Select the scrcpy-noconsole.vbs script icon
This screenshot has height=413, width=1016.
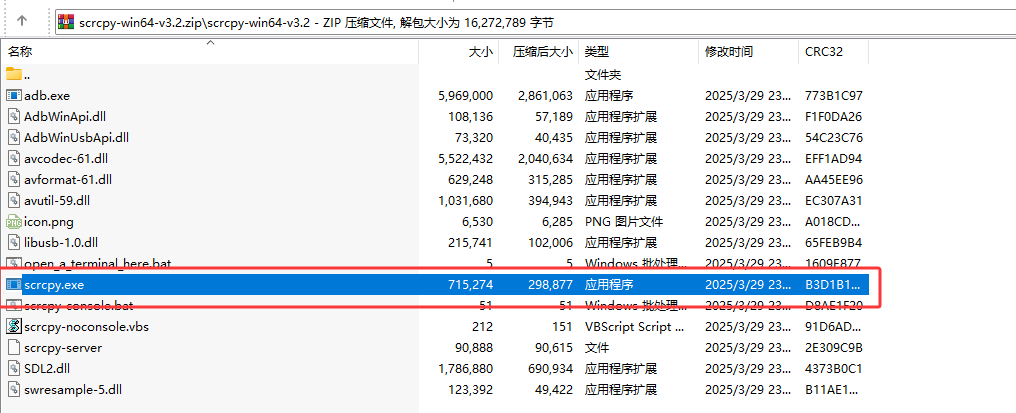click(x=14, y=326)
